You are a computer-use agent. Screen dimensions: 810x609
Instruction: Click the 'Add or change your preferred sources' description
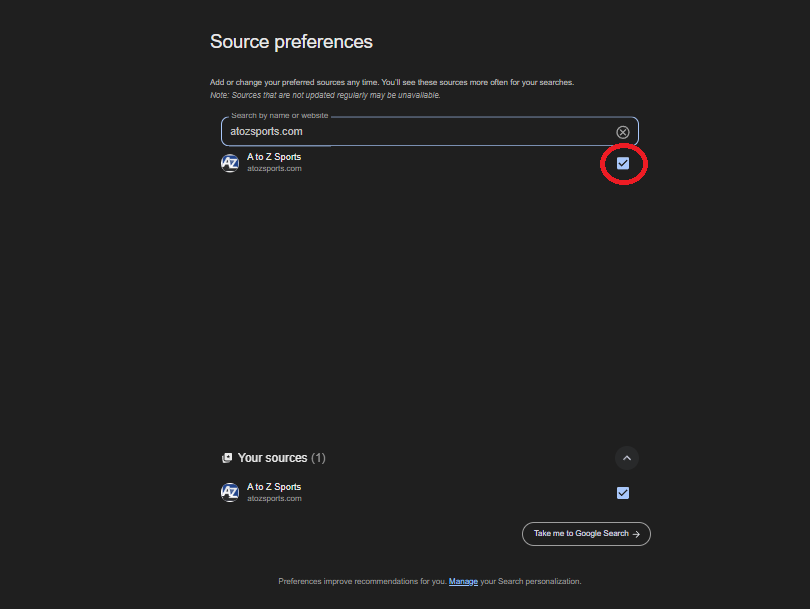(x=391, y=82)
